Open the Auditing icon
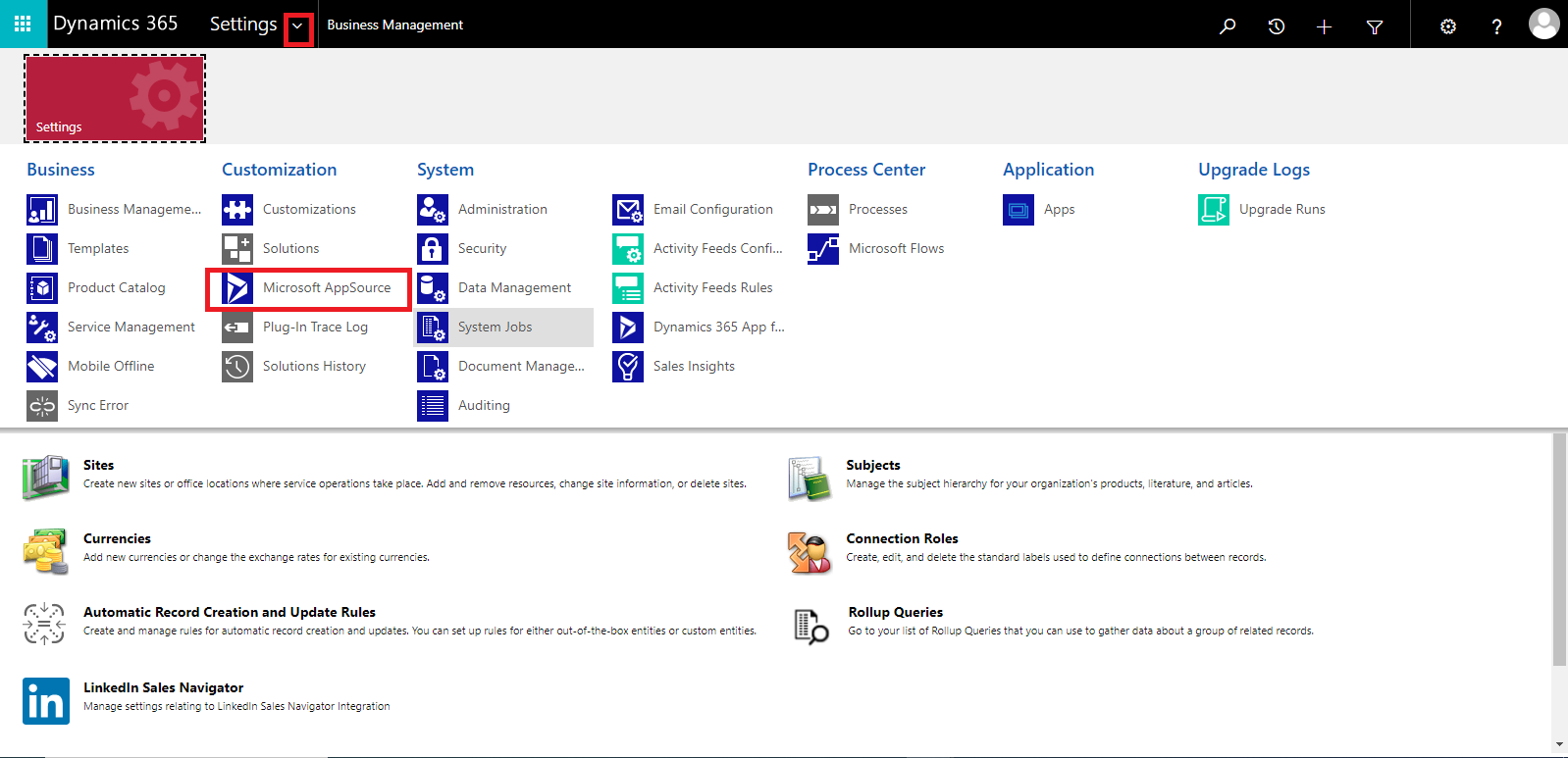Screen dimensions: 1568x758 (x=433, y=406)
